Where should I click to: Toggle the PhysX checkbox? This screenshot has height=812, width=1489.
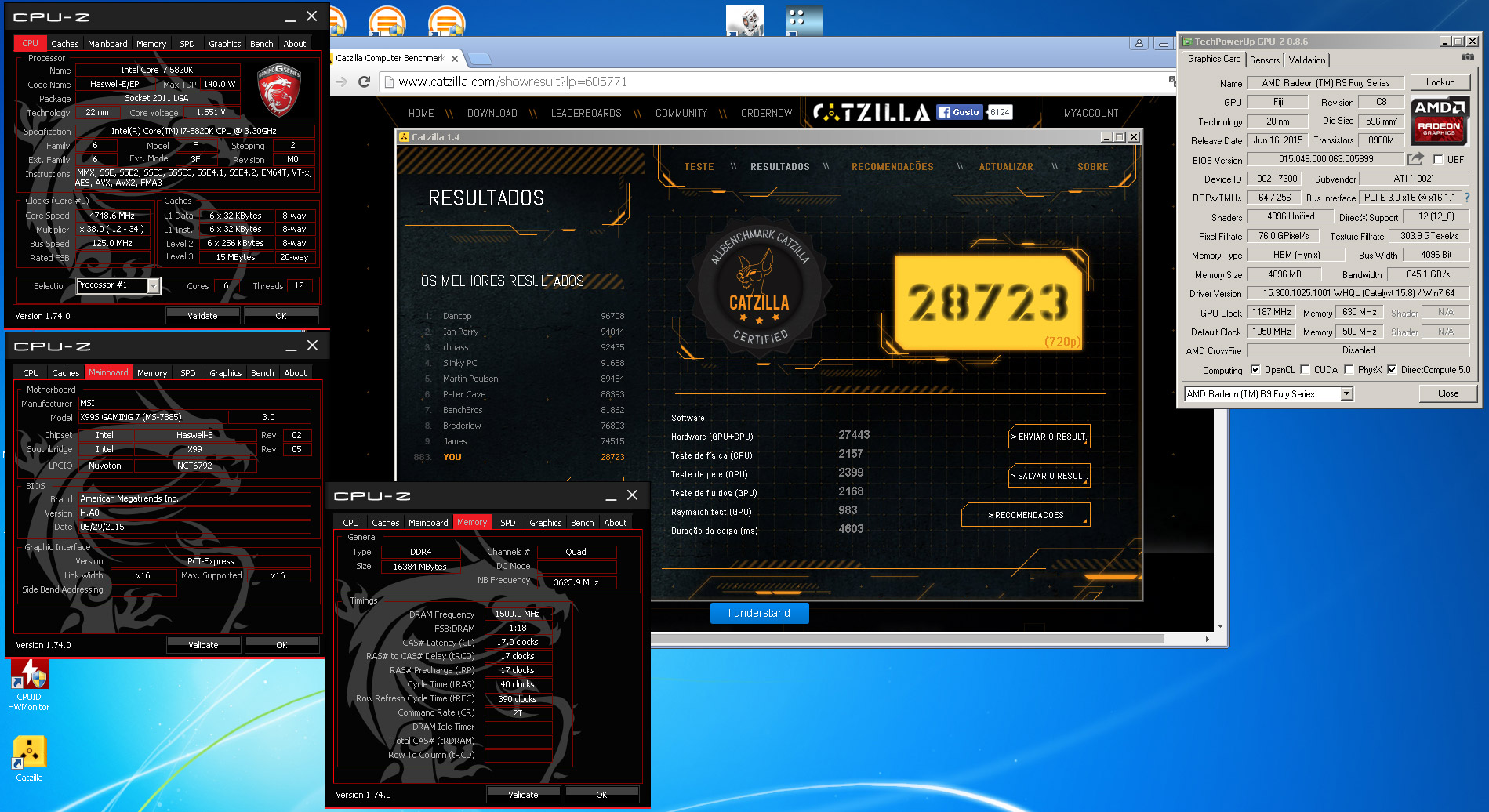click(1349, 370)
